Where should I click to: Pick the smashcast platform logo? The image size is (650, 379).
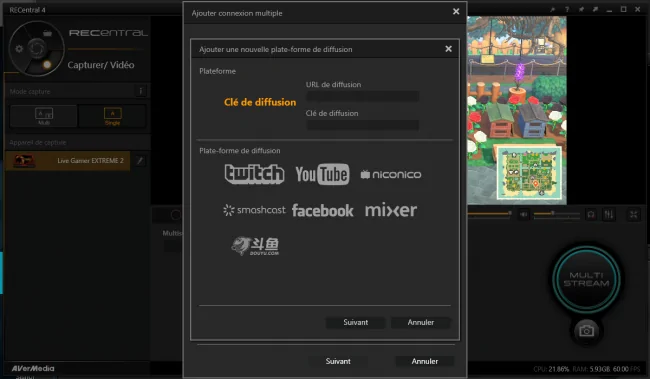pos(254,210)
